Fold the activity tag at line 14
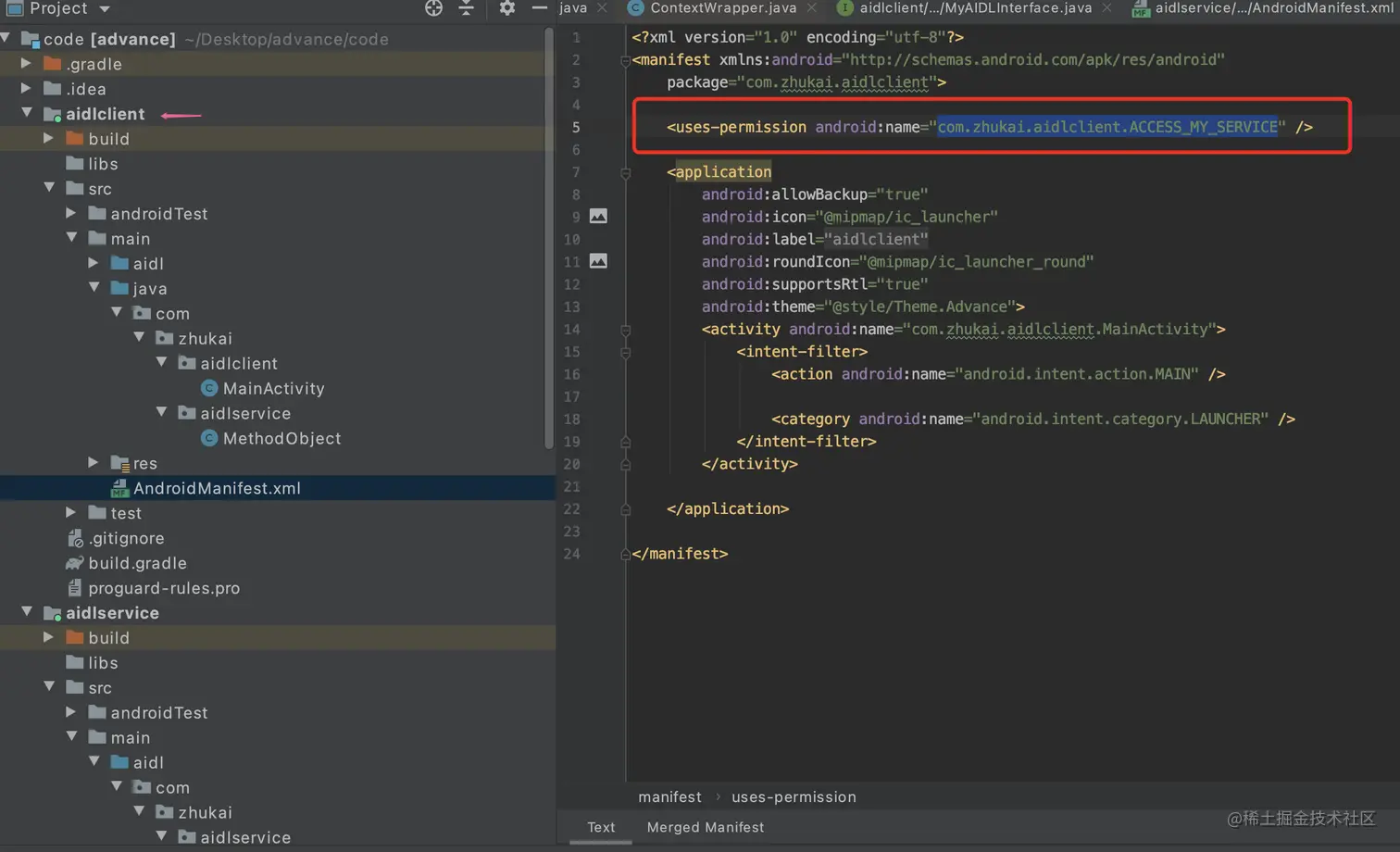The height and width of the screenshot is (852, 1400). coord(626,330)
